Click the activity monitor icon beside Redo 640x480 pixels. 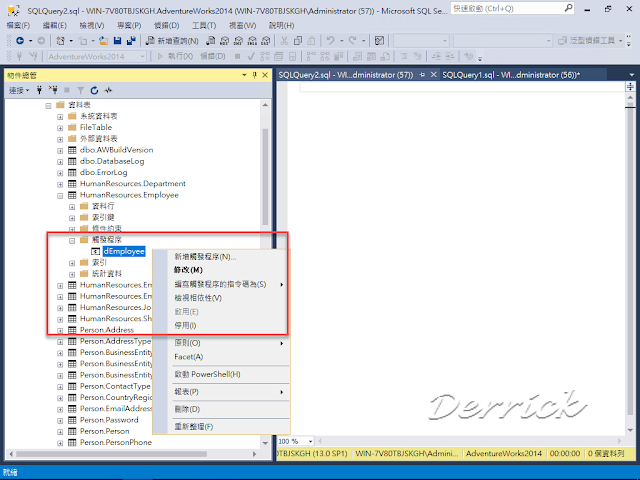coord(379,40)
